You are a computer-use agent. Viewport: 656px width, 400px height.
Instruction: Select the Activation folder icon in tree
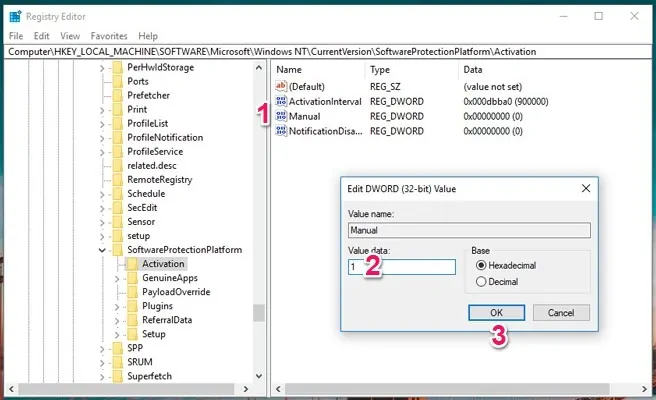coord(132,263)
